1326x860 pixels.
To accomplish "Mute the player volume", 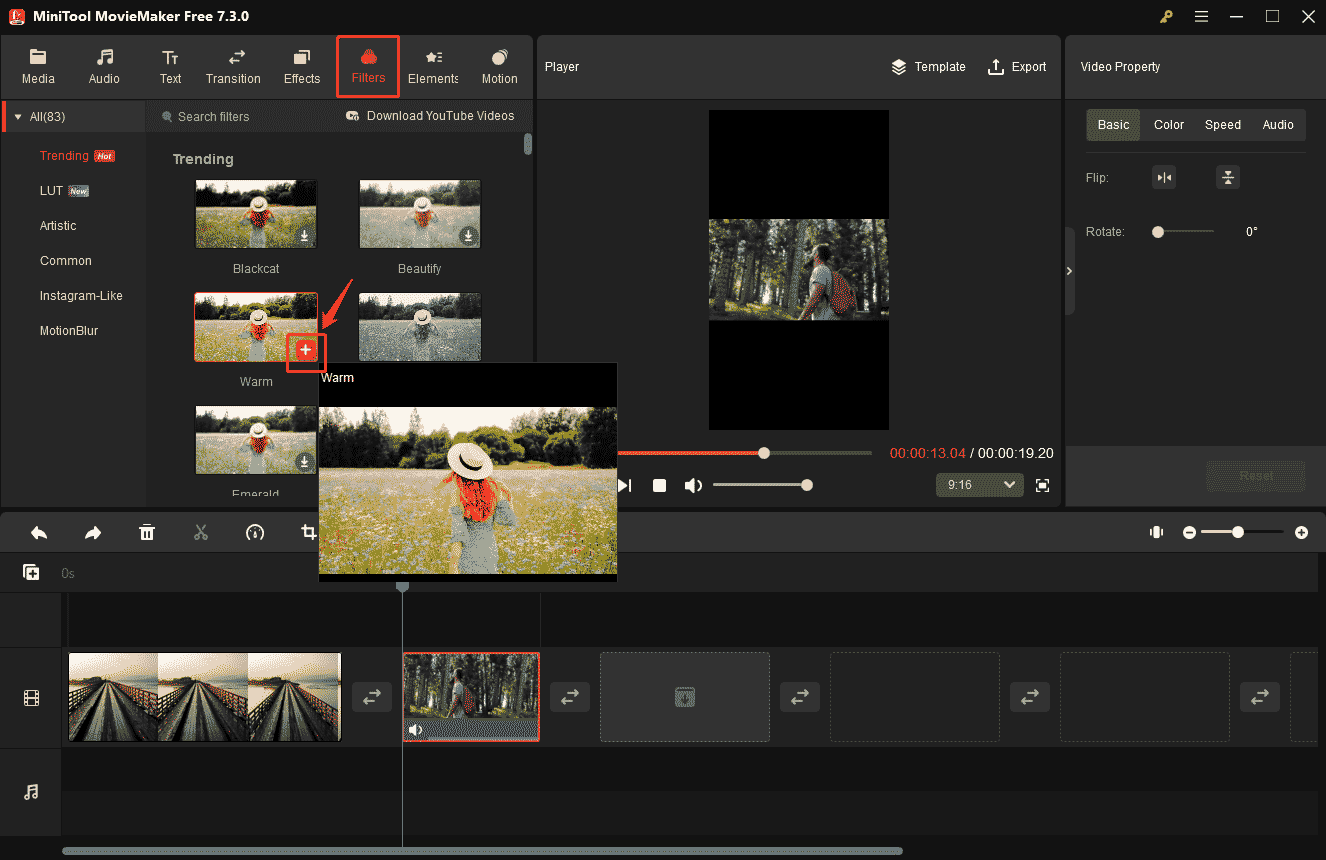I will (x=693, y=485).
